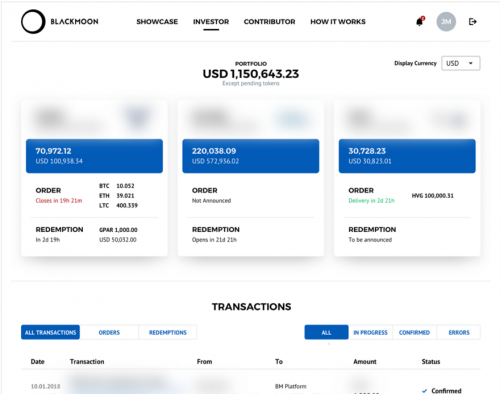Open How It Works page
The image size is (500, 394).
click(x=338, y=22)
